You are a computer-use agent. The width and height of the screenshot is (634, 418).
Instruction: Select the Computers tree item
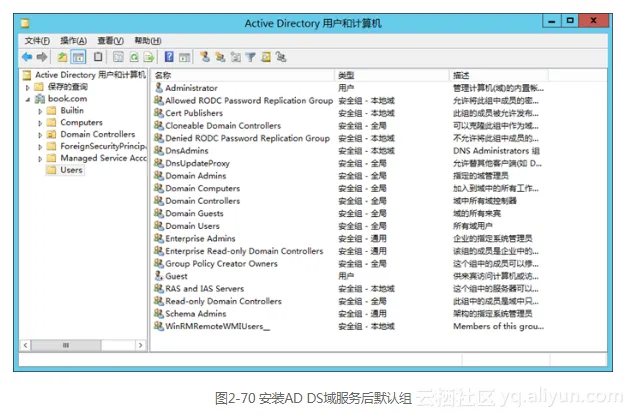81,122
